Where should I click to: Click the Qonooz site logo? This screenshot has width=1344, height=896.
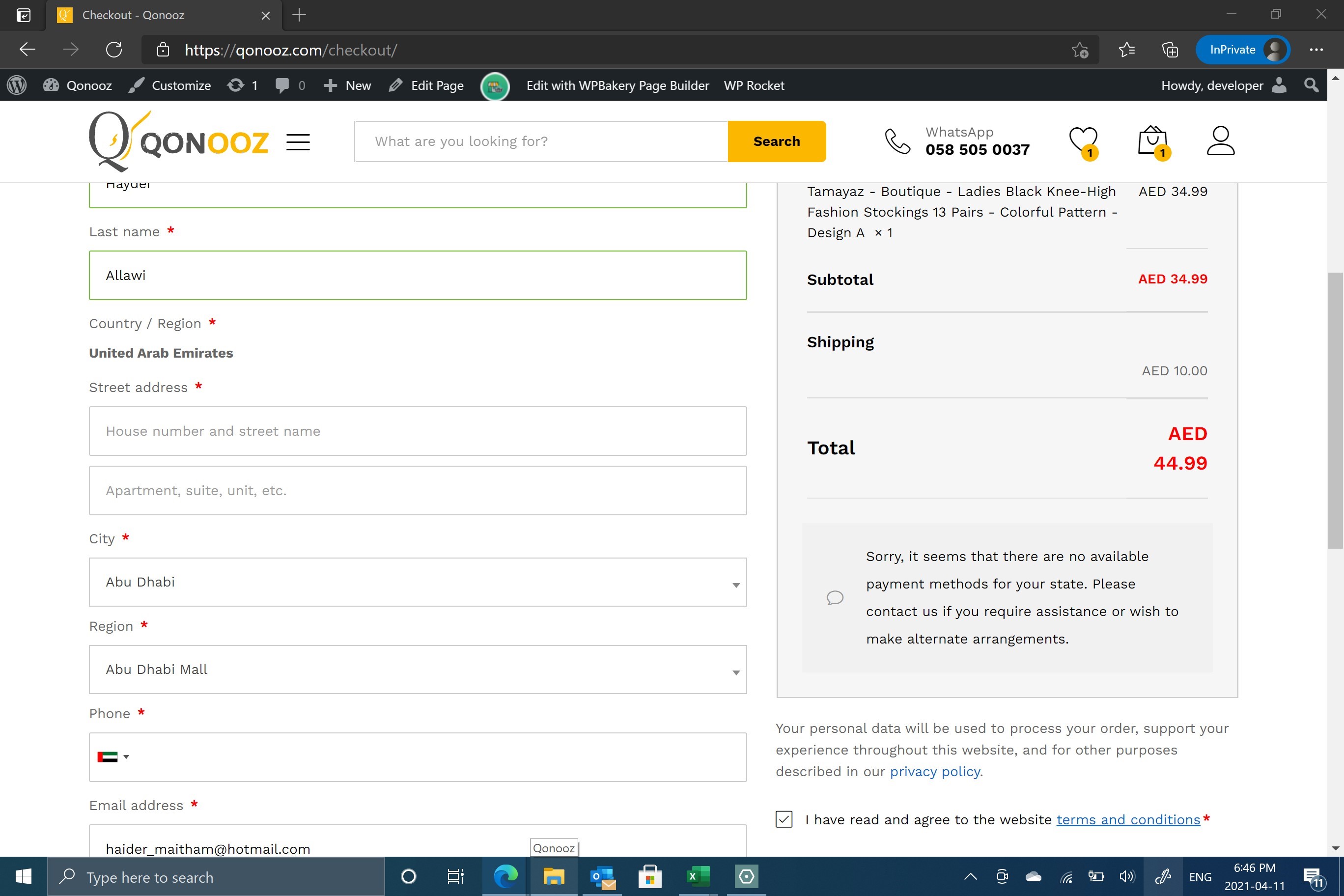(x=178, y=141)
